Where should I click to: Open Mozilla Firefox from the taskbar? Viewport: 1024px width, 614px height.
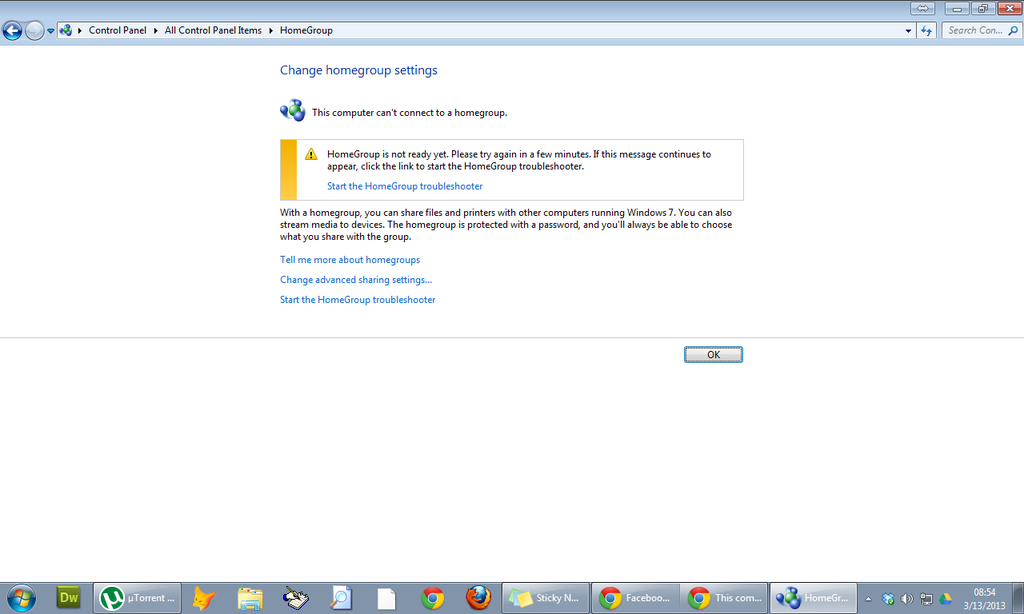478,597
